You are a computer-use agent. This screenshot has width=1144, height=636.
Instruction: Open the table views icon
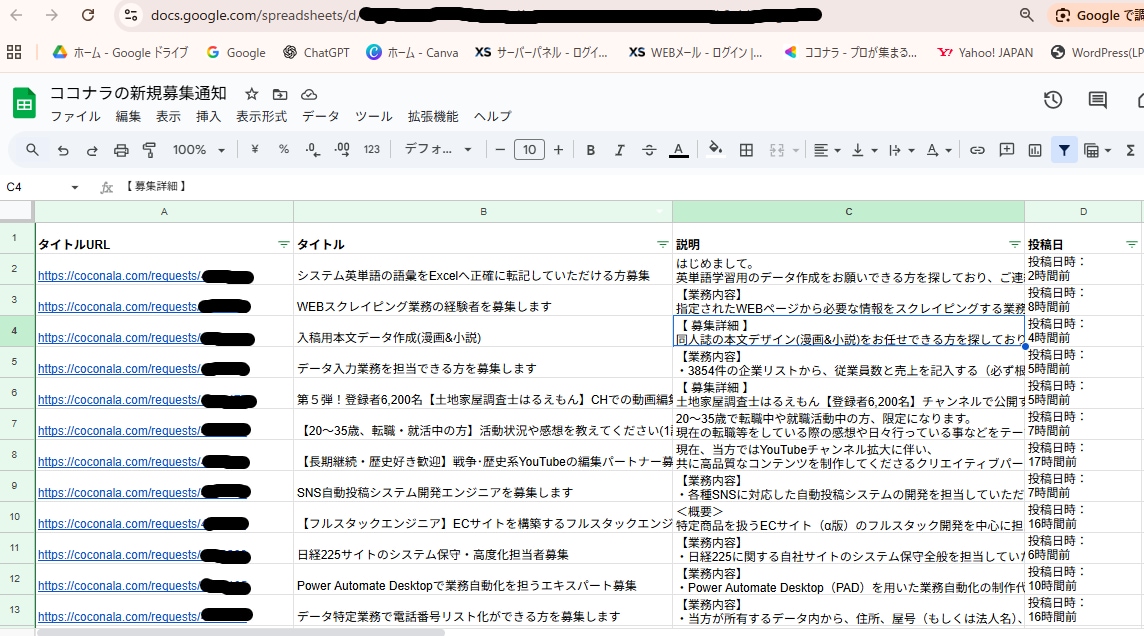1091,150
